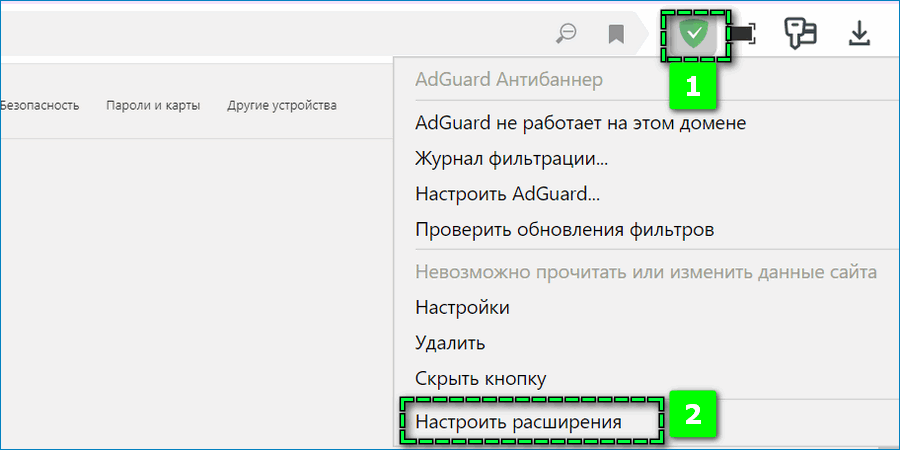Open the password manager key icon
The image size is (900, 450).
click(800, 34)
